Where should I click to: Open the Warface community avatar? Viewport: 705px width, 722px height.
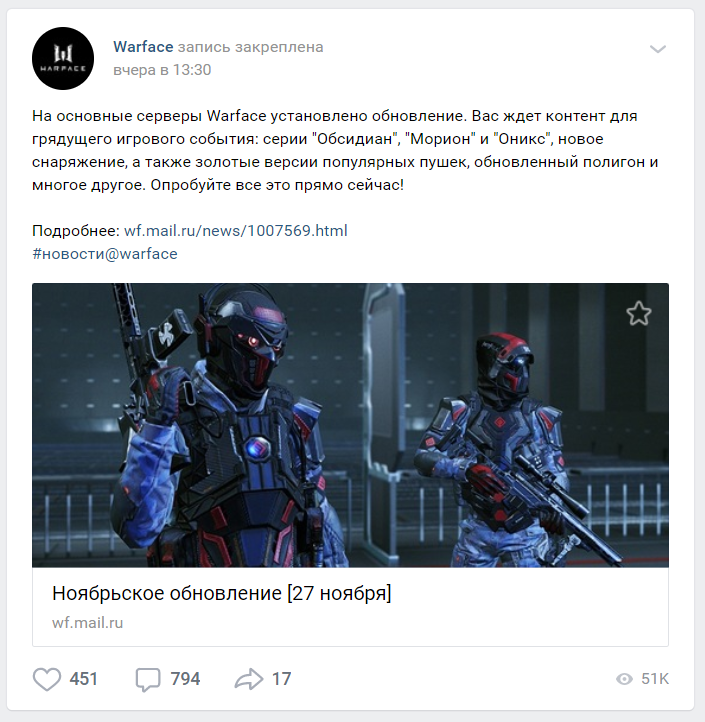click(x=63, y=58)
